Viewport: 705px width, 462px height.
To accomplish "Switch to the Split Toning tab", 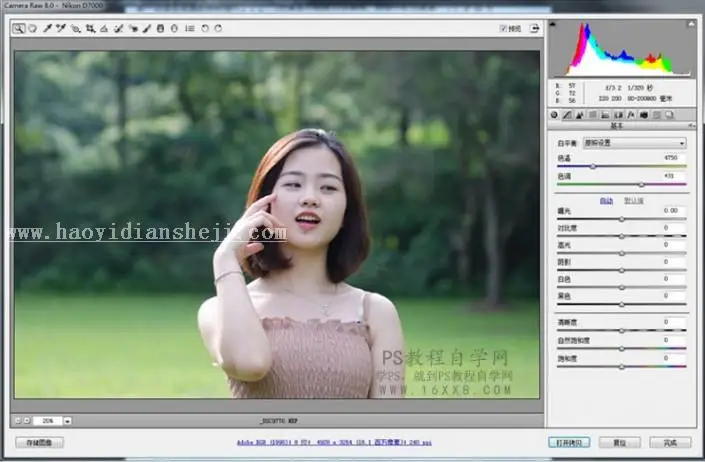I will coord(605,115).
